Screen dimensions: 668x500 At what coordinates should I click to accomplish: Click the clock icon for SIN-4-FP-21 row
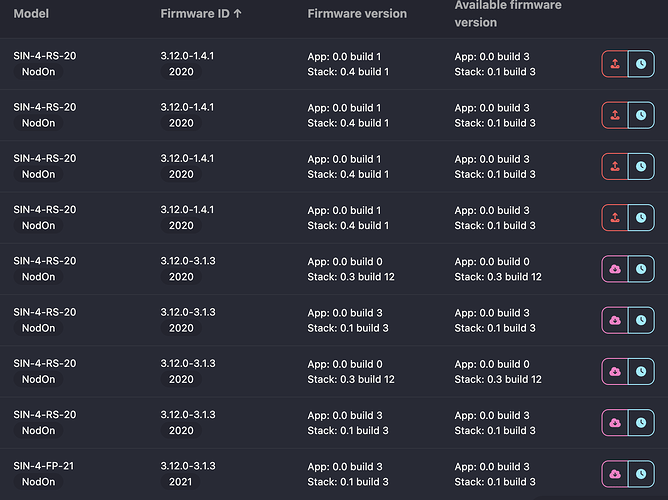640,474
